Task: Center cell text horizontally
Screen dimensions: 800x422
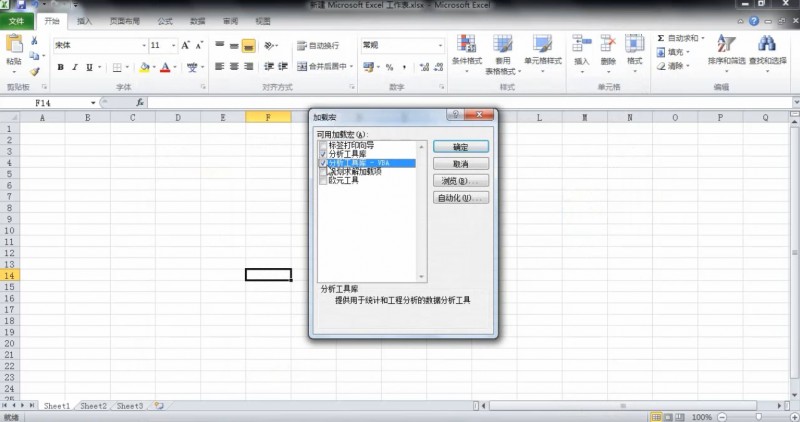Action: pyautogui.click(x=234, y=66)
